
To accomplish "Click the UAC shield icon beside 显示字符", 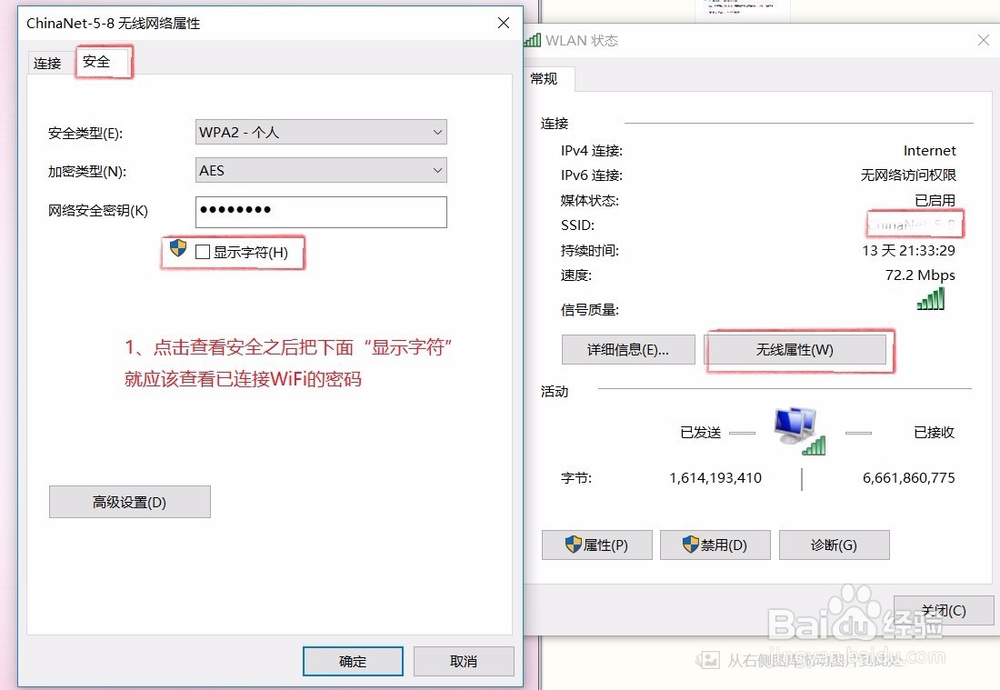I will 178,248.
